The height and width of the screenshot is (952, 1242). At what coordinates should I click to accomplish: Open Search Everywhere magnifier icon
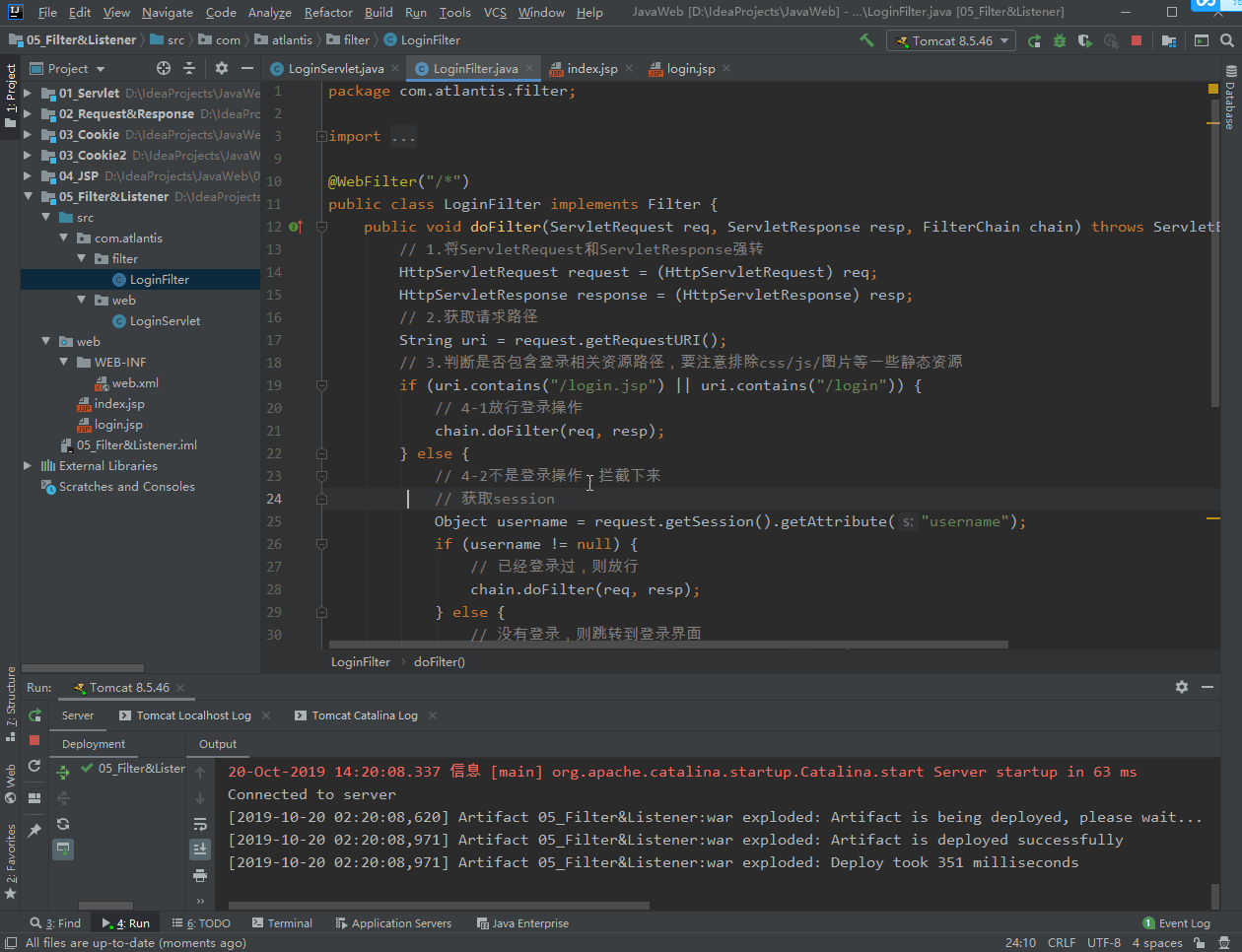click(1227, 40)
